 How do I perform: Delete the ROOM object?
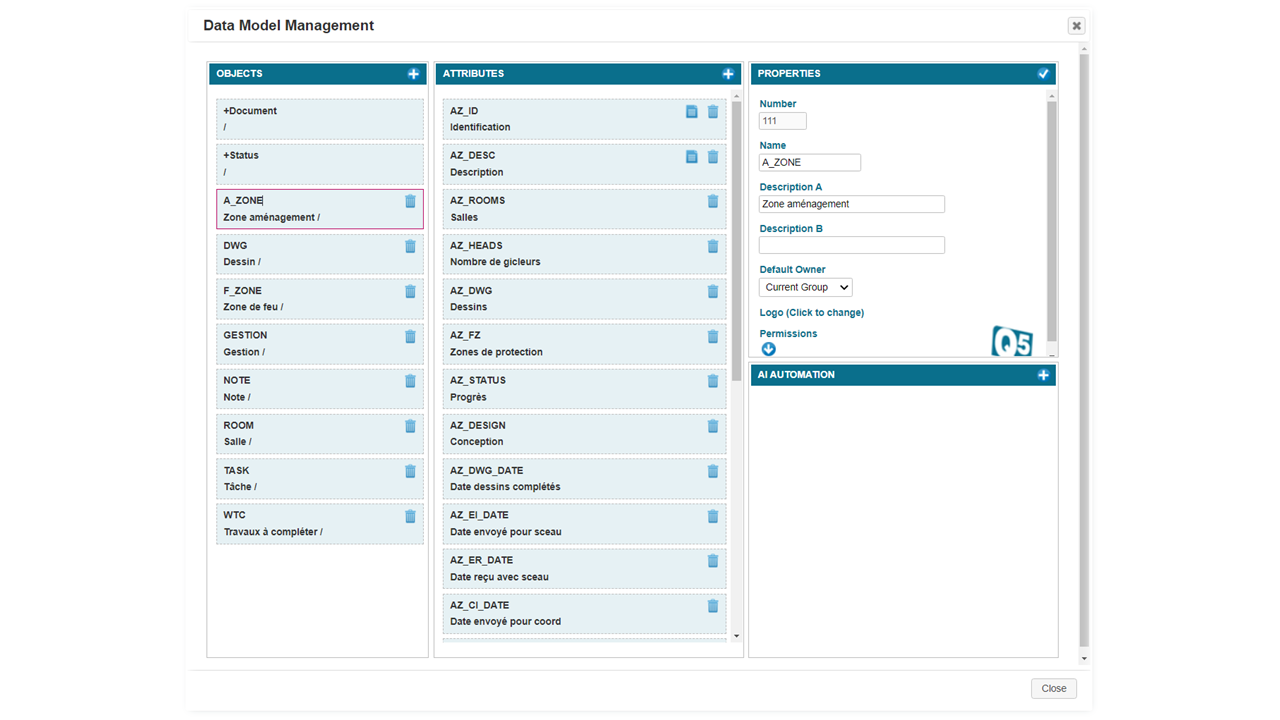[x=410, y=426]
